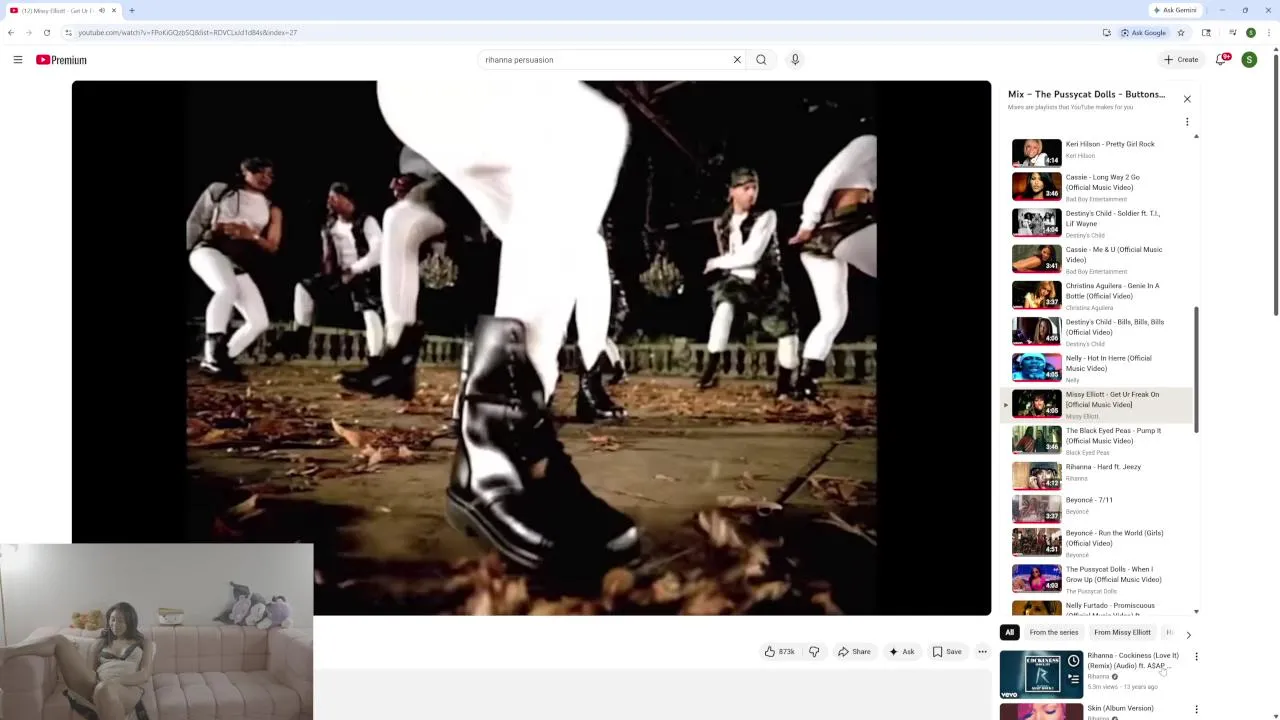This screenshot has width=1280, height=720.
Task: Play Destiny's Child Soldier from playlist
Action: pyautogui.click(x=1097, y=223)
